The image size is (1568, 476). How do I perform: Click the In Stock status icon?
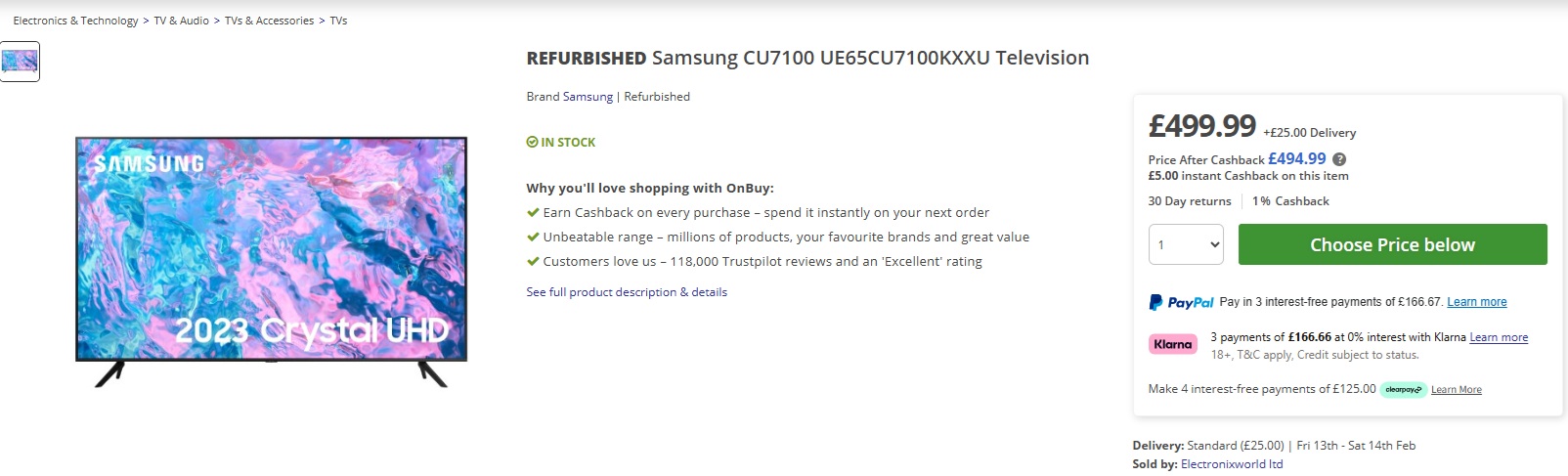pos(532,143)
